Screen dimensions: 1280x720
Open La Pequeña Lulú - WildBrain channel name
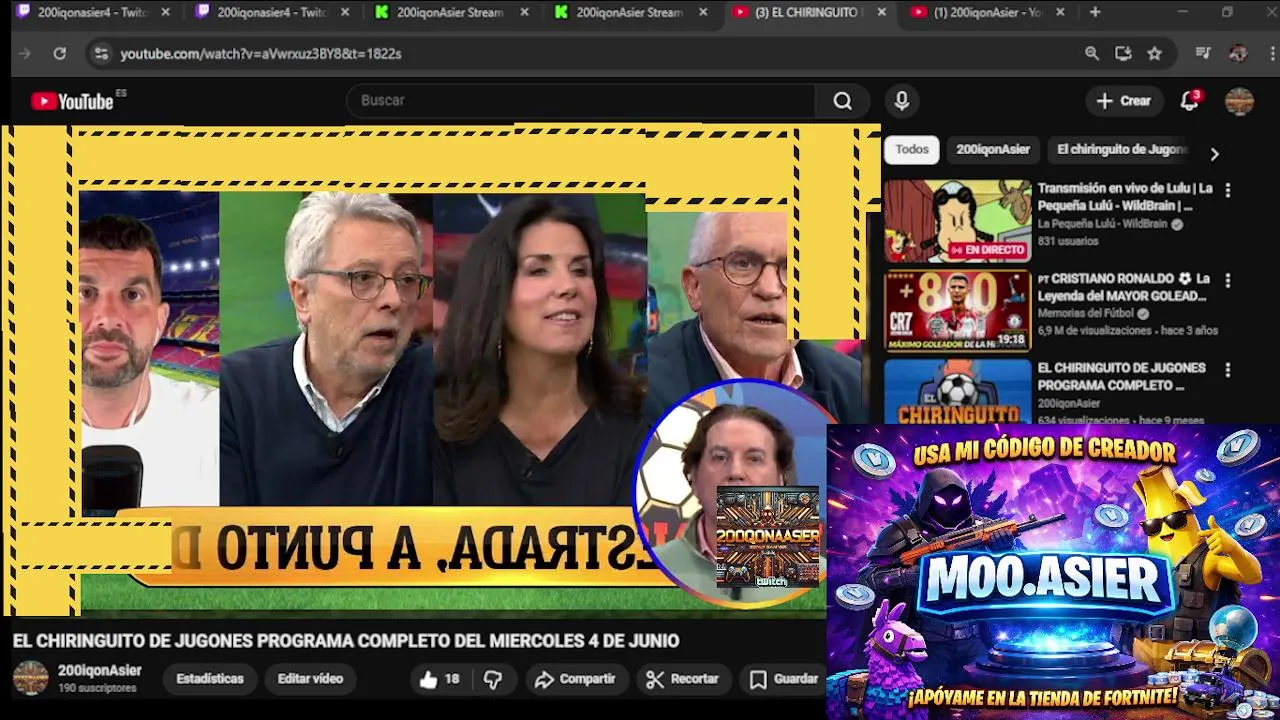[1102, 224]
